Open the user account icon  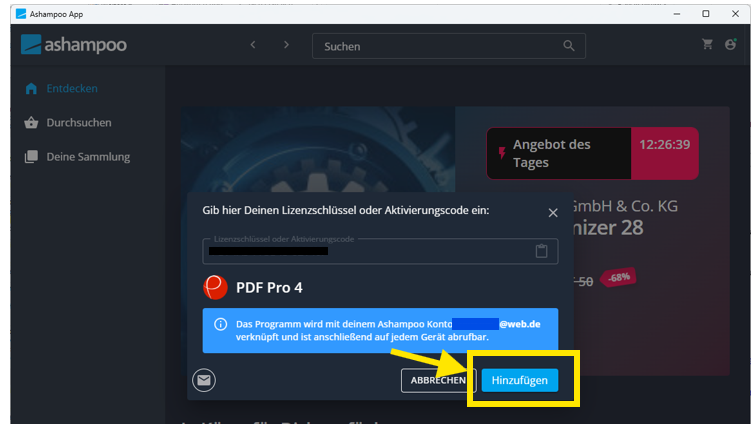tap(730, 44)
